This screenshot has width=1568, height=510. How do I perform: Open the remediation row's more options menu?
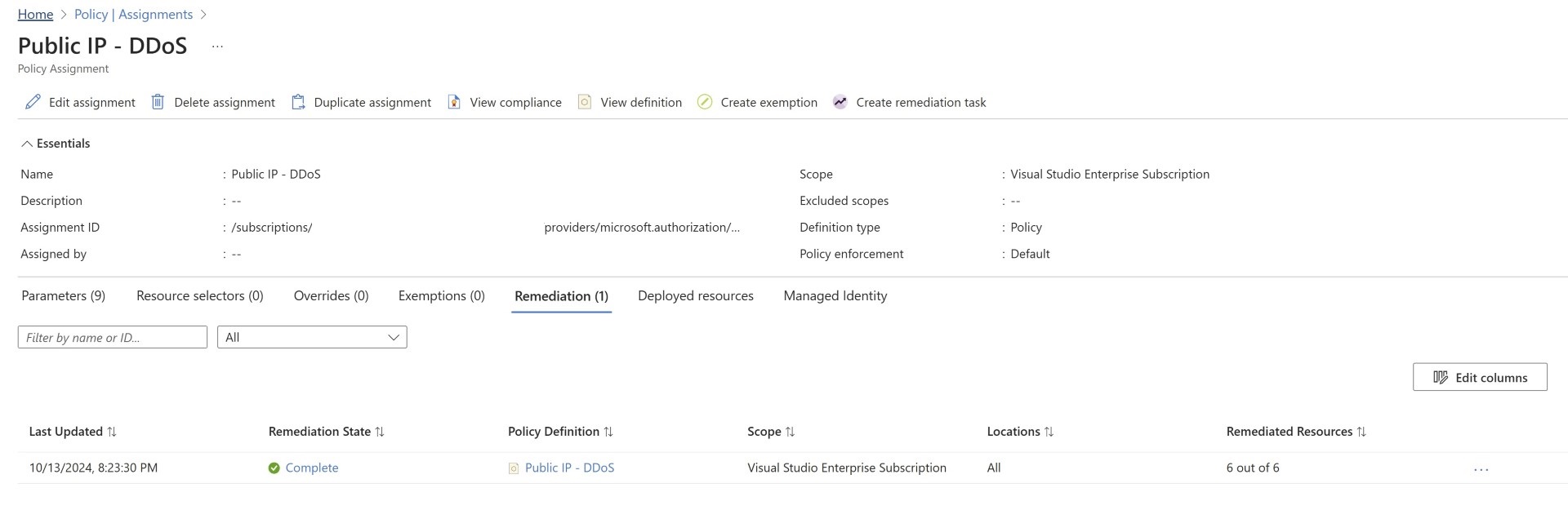[x=1481, y=469]
